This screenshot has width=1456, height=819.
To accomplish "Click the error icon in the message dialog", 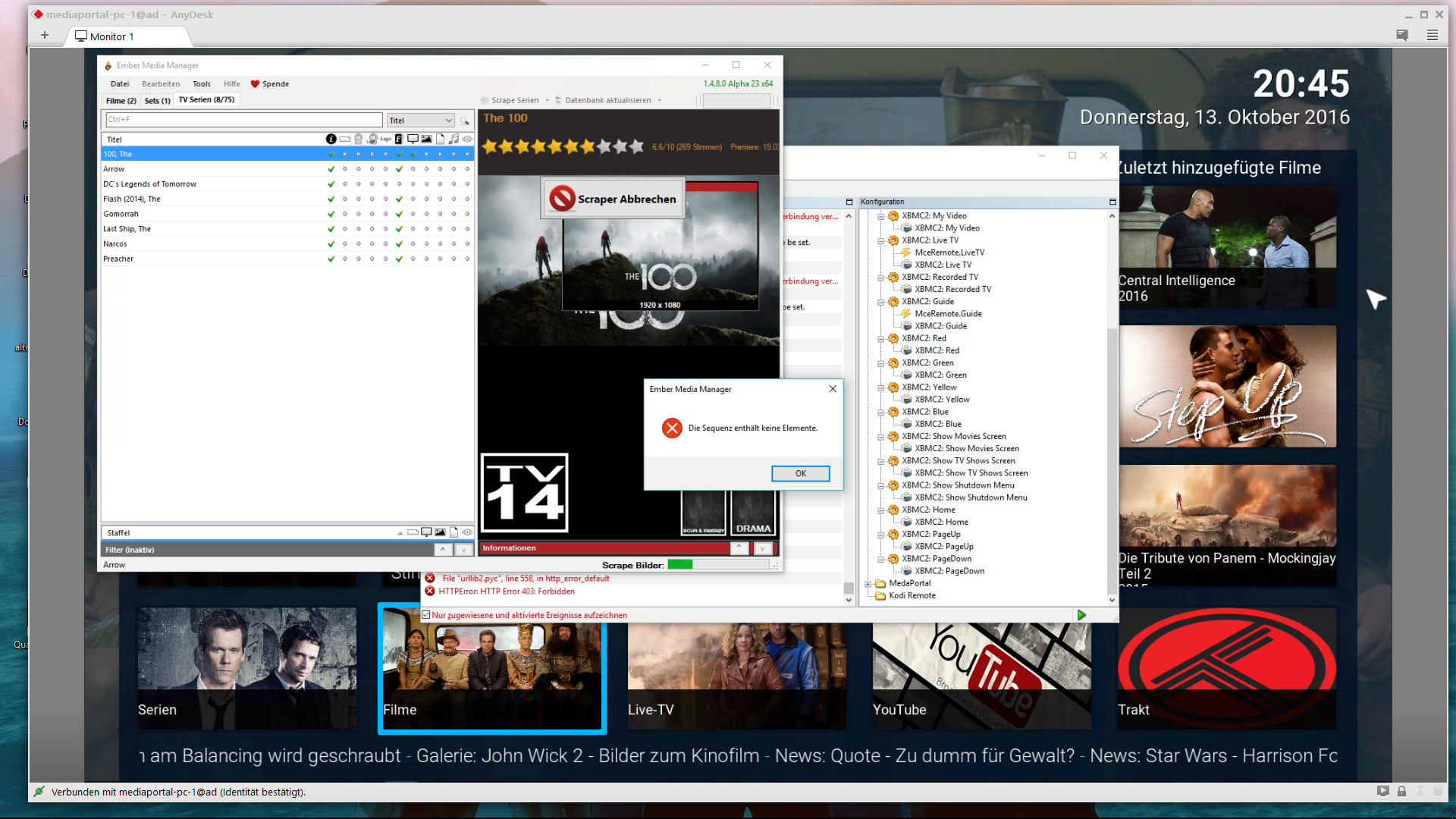I will tap(672, 428).
